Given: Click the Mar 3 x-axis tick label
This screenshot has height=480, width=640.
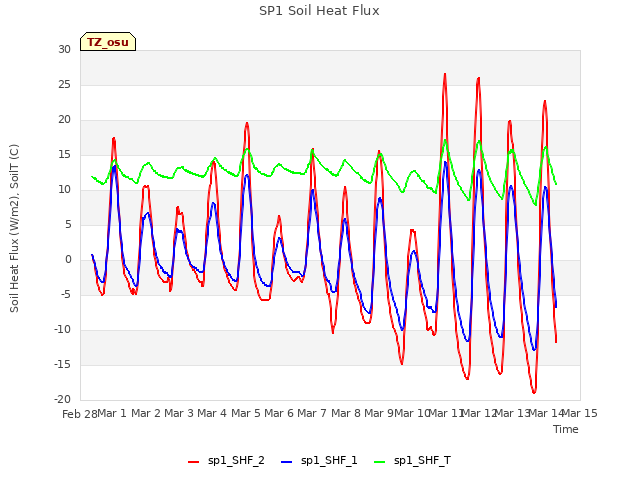Looking at the screenshot, I should coord(179,413).
